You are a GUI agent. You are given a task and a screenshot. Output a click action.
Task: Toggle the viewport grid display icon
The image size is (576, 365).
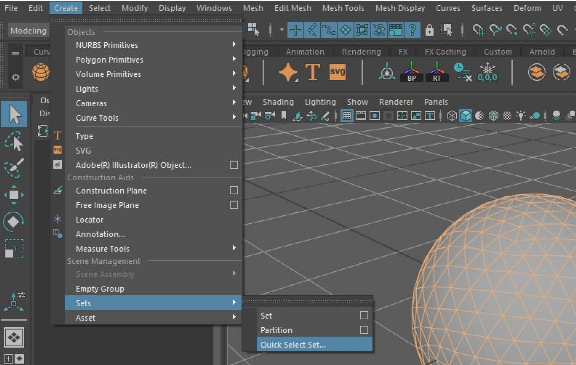346,116
